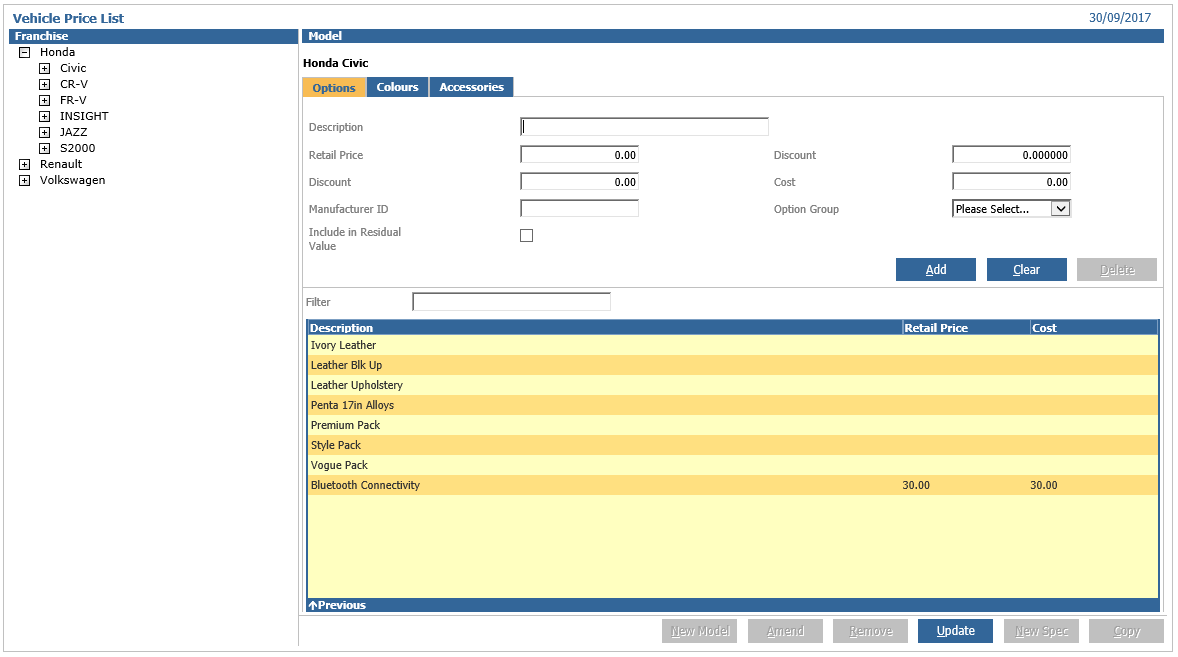The width and height of the screenshot is (1178, 657).
Task: Focus the Cost input field
Action: pos(1011,182)
